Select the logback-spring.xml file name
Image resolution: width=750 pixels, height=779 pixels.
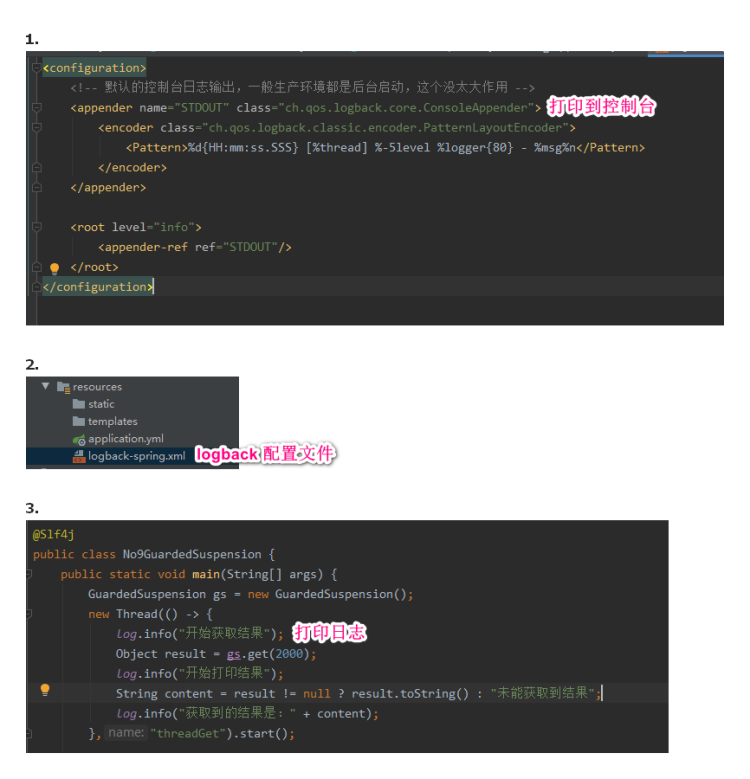point(137,456)
